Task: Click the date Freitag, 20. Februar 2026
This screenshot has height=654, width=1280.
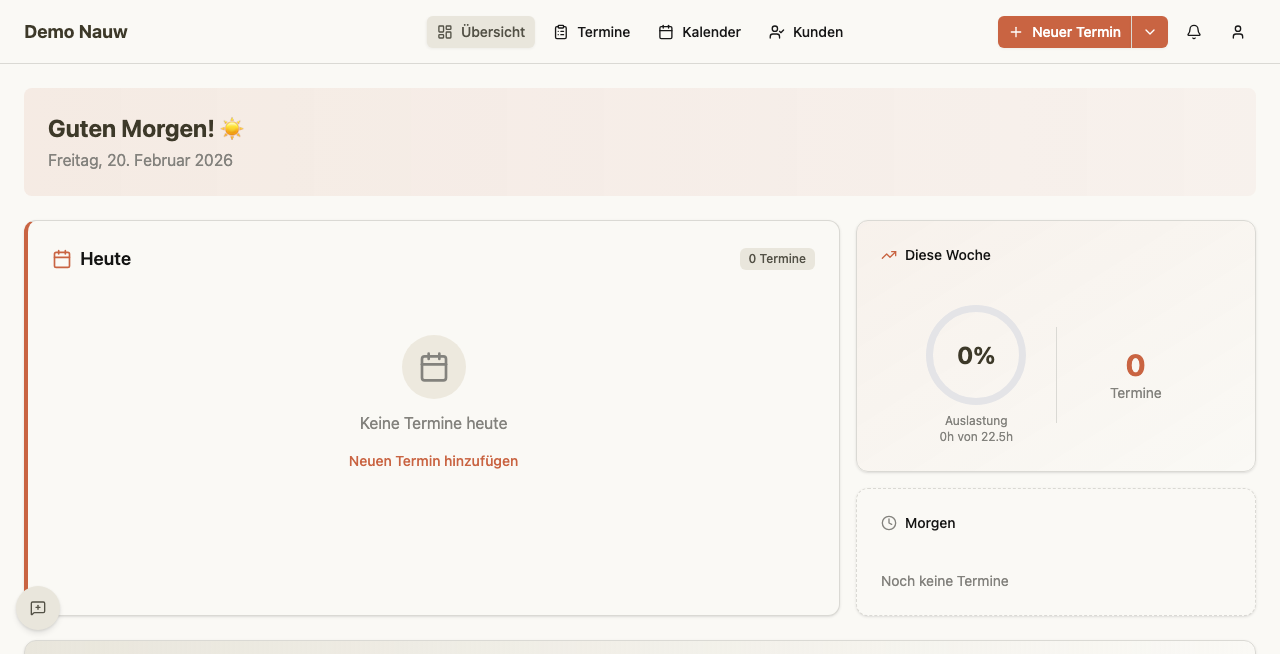Action: pyautogui.click(x=141, y=160)
